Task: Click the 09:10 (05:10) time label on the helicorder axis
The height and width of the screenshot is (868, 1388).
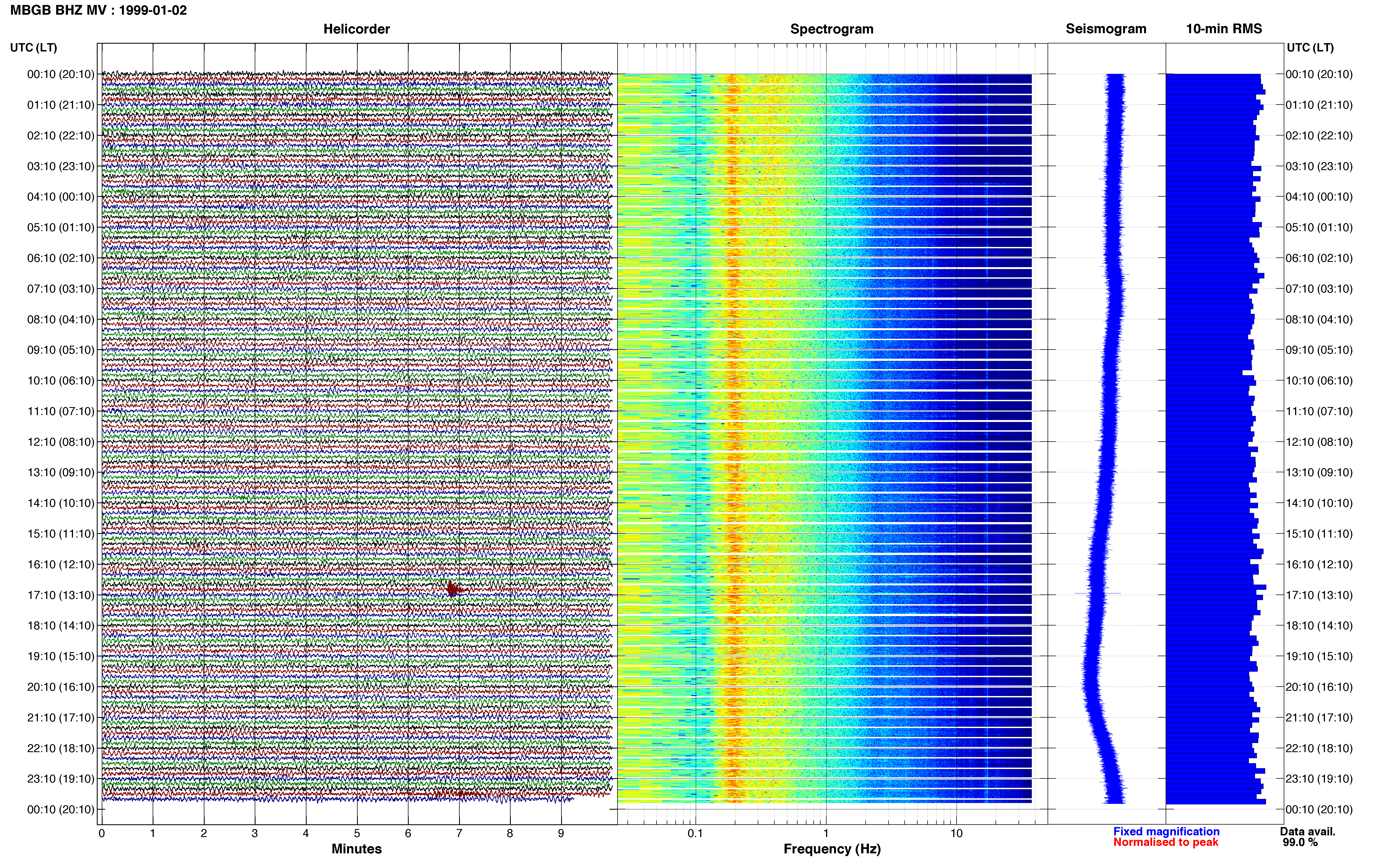Action: point(61,350)
